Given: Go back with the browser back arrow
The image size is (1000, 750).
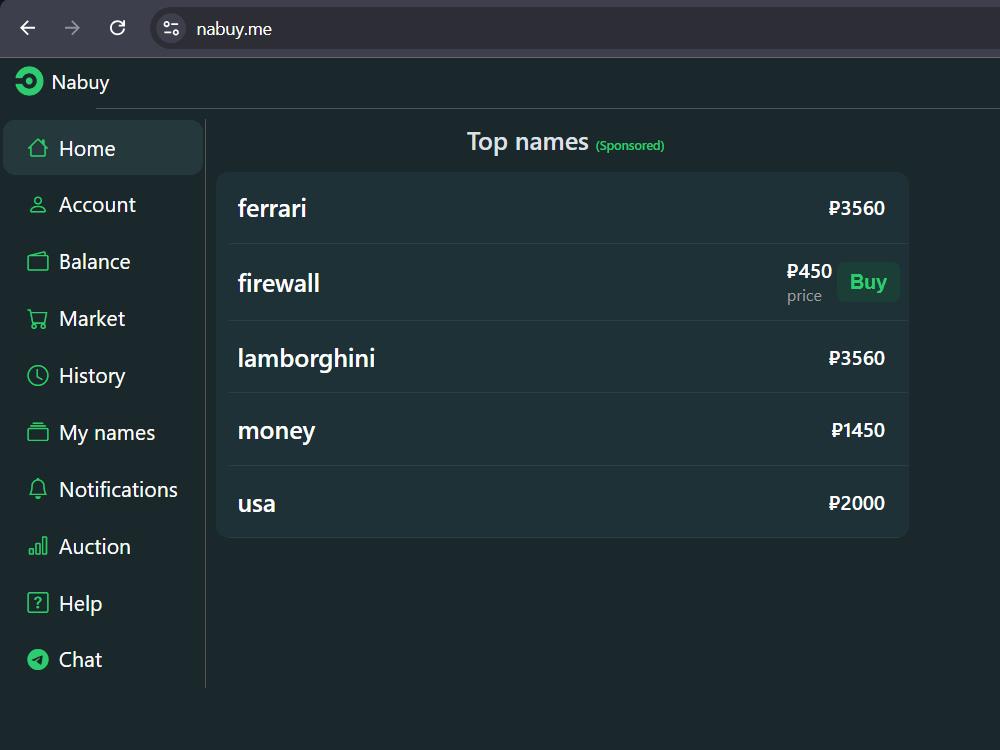Looking at the screenshot, I should tap(27, 28).
